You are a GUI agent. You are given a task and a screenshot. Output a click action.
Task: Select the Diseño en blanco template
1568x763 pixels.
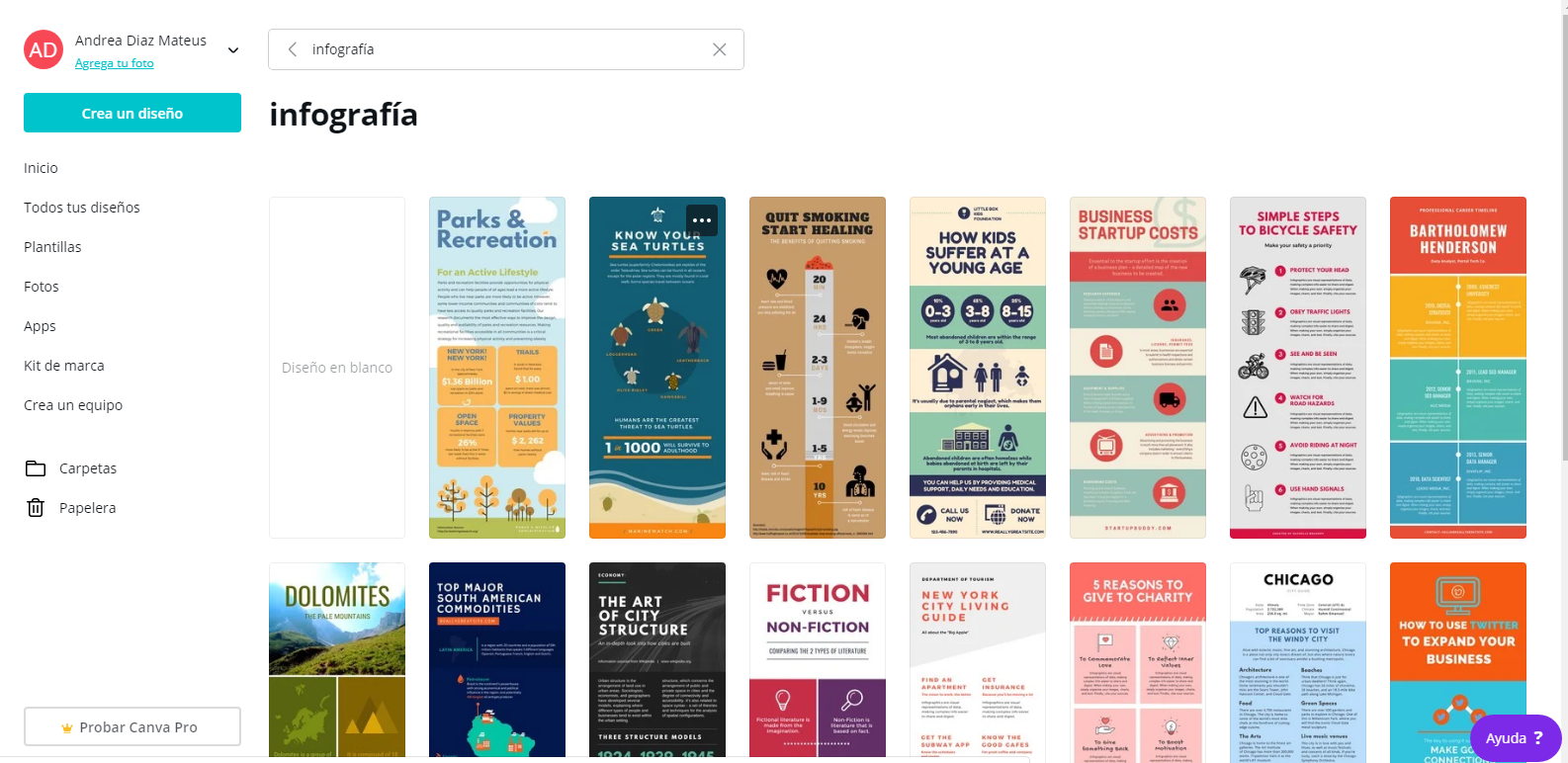337,368
